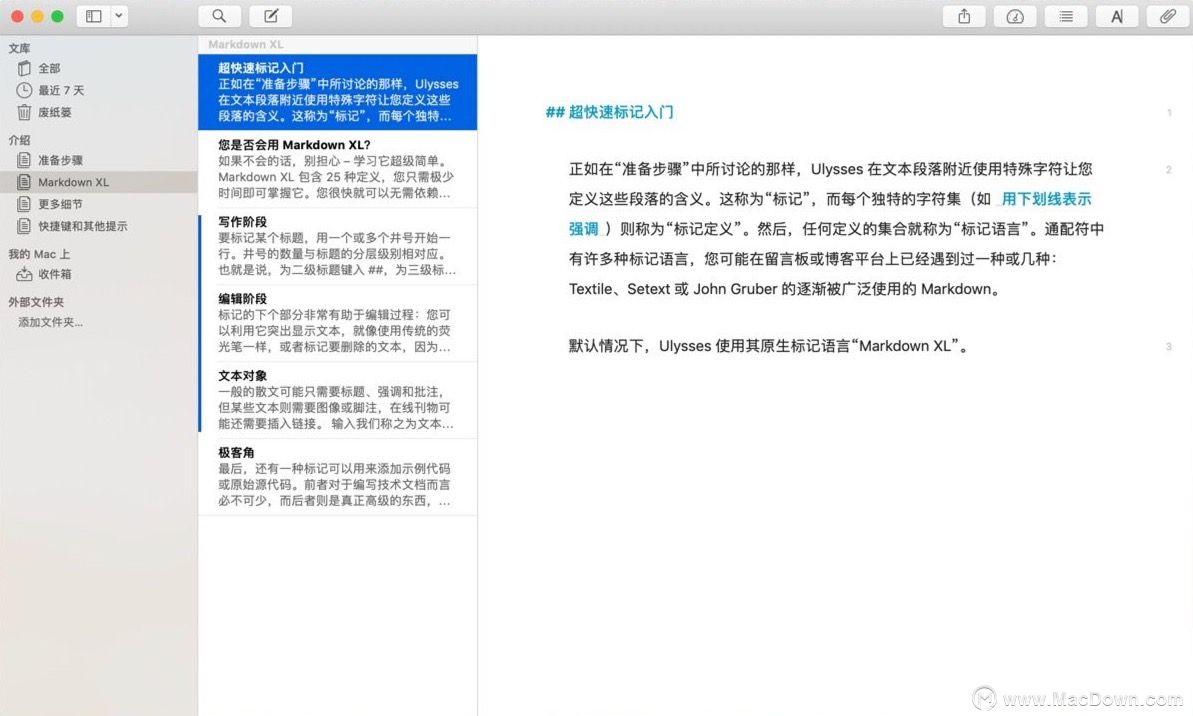Click the paragraph starting 正如在“准备步骤”
This screenshot has height=716, width=1193.
(837, 229)
